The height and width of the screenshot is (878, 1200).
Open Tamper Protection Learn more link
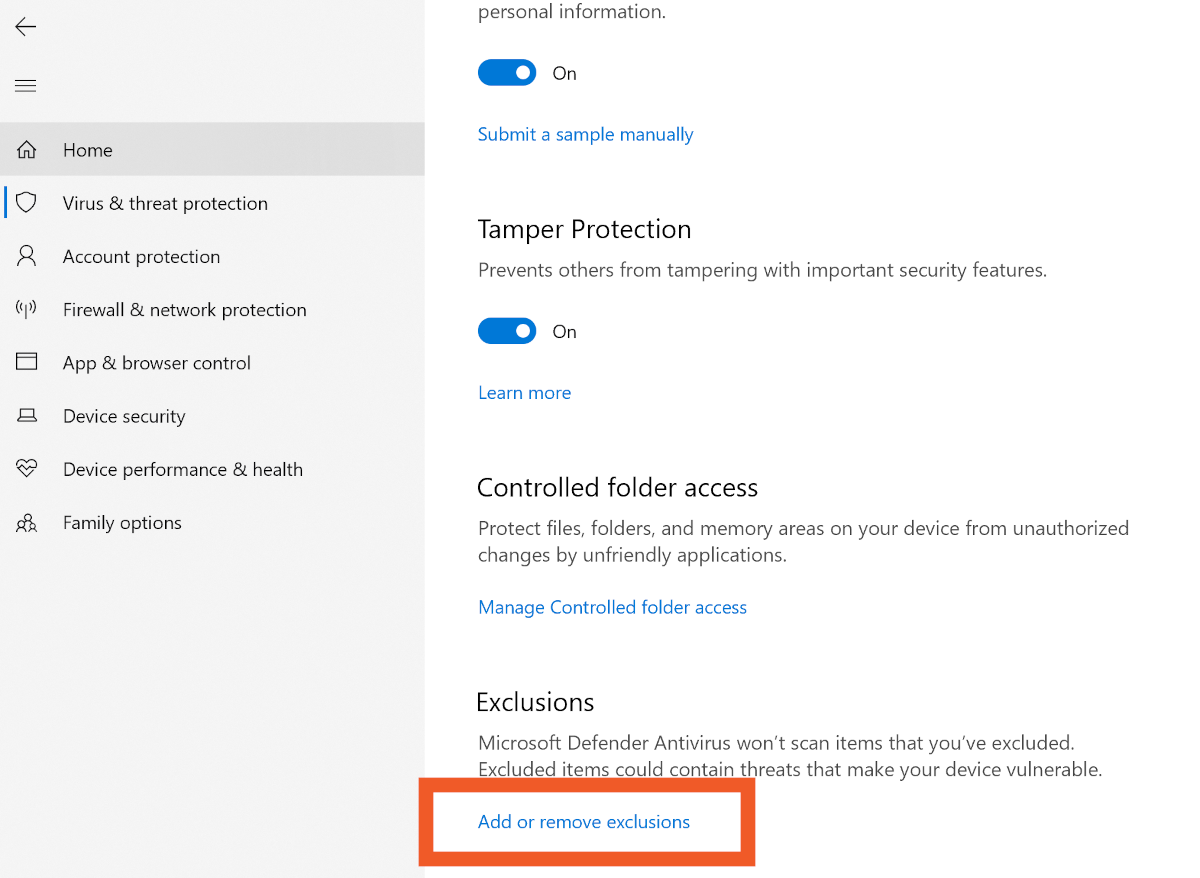click(x=524, y=393)
